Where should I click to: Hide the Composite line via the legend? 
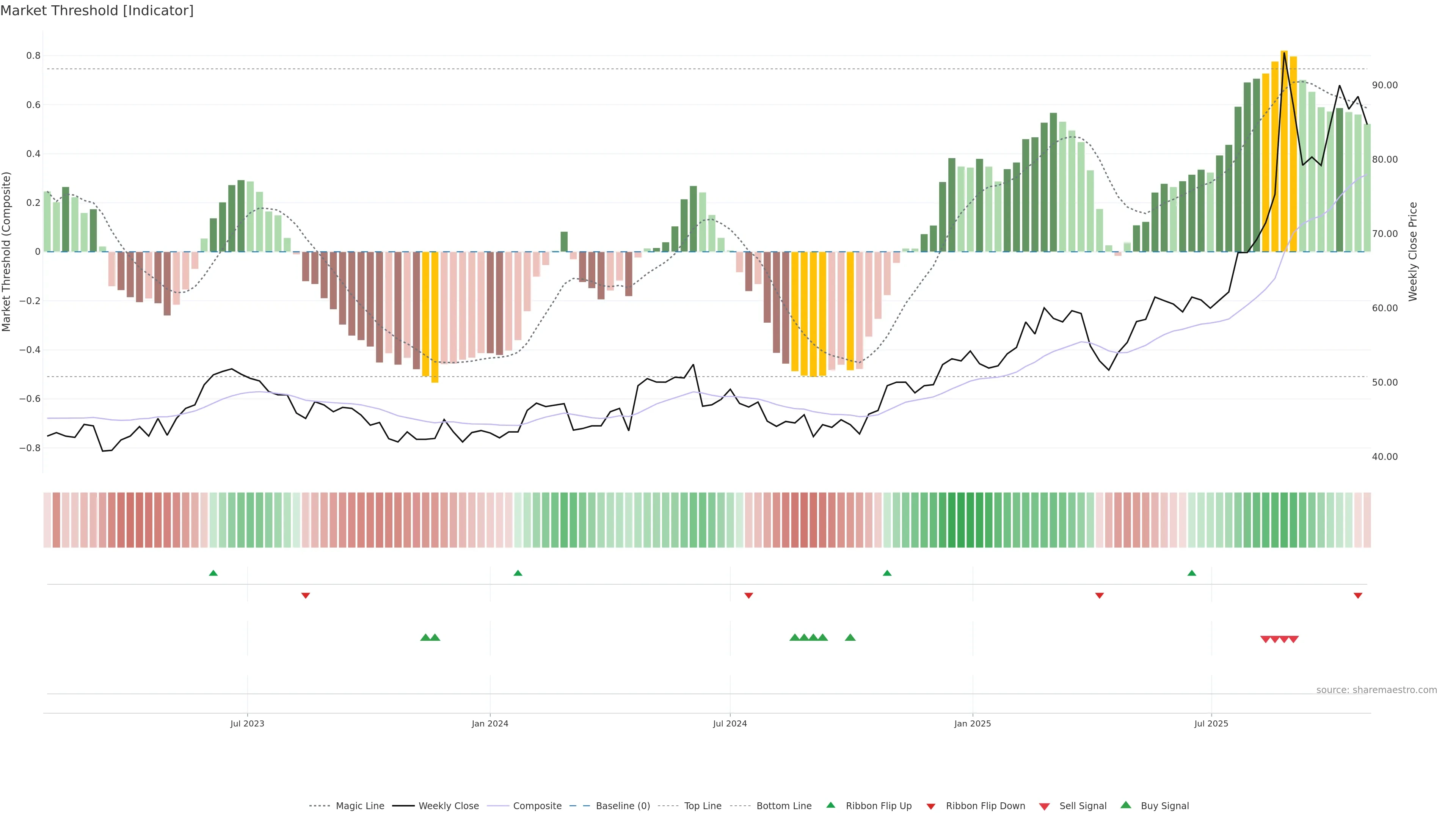tap(537, 806)
